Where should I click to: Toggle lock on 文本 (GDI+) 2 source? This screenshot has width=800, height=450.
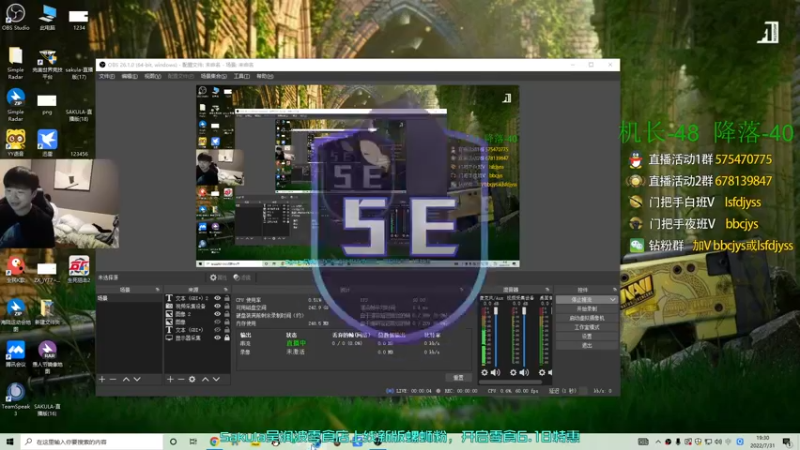pos(227,298)
